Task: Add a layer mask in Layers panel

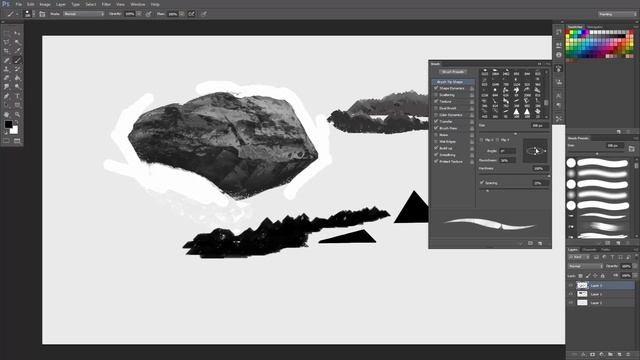Action: pos(592,355)
